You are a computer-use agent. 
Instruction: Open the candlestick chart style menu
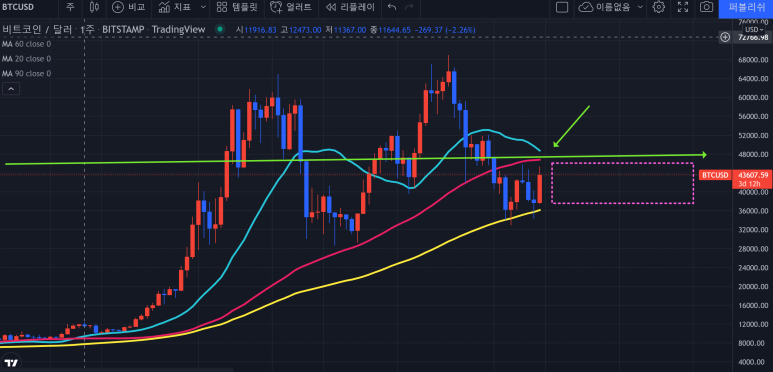[x=94, y=7]
